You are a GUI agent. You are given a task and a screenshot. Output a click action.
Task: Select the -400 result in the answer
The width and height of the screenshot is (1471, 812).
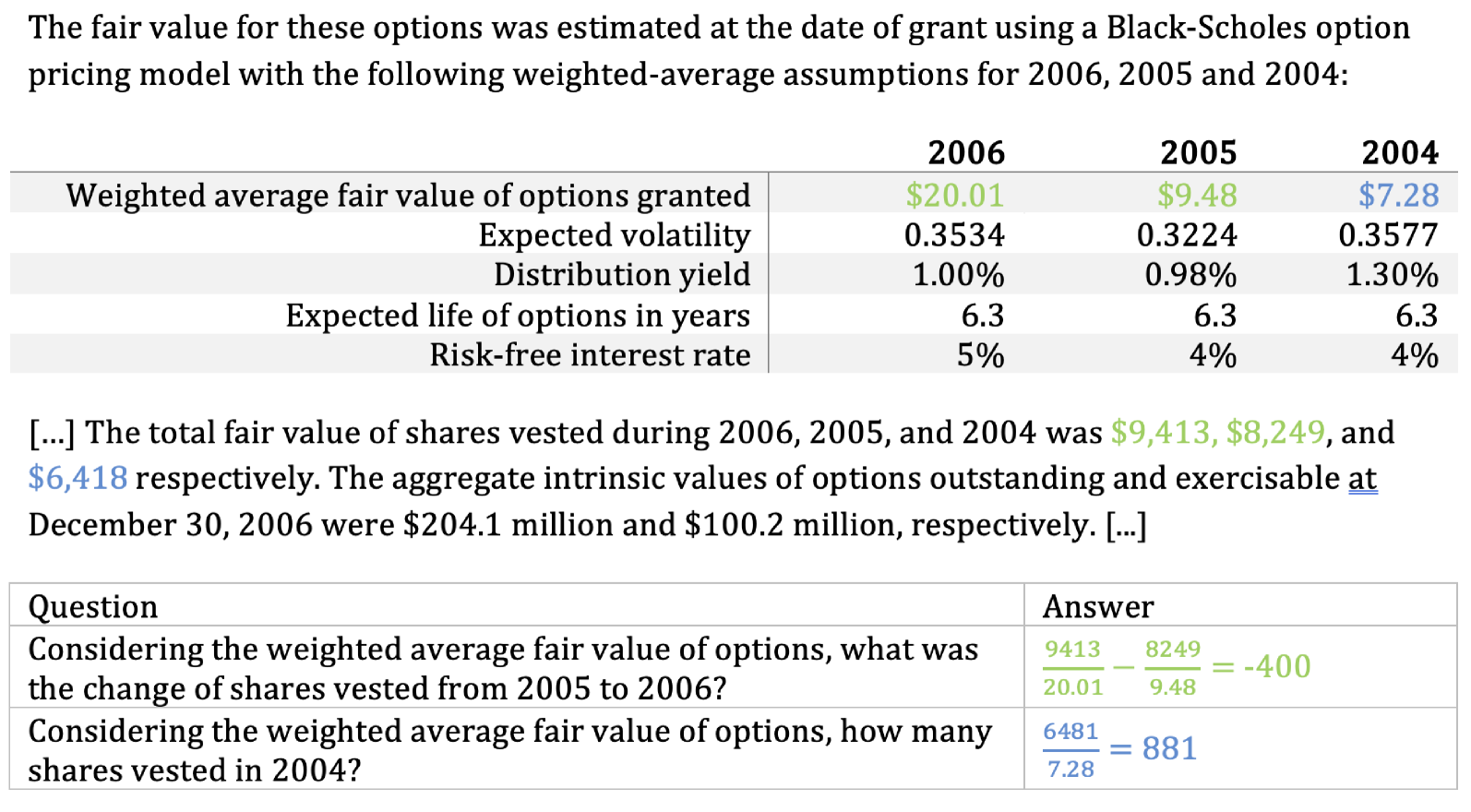point(1276,666)
